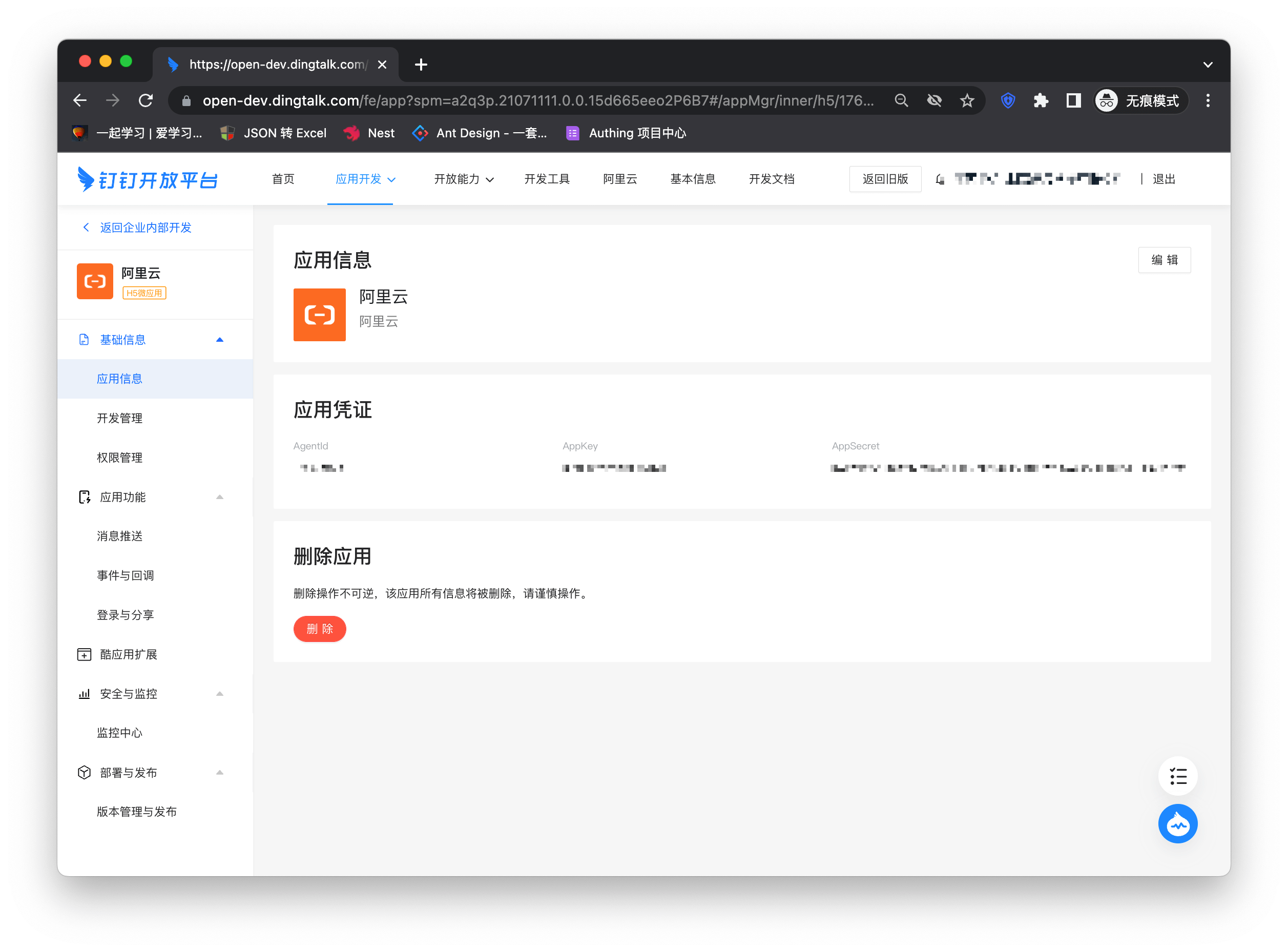Viewport: 1288px width, 952px height.
Task: Click the DingTalk open platform logo
Action: point(148,179)
